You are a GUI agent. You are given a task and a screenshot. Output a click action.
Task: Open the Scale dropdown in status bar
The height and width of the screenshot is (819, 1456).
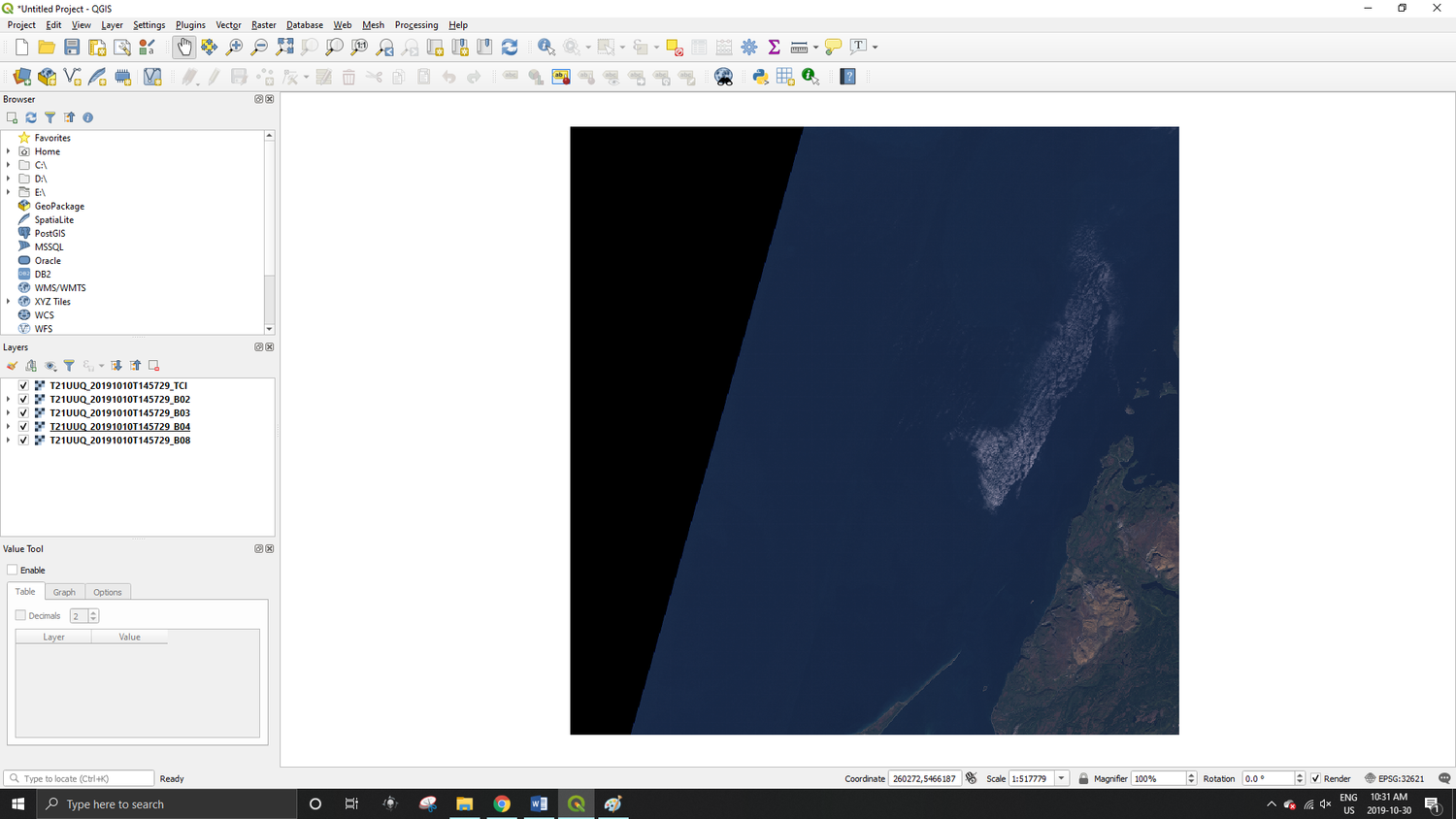[1061, 777]
